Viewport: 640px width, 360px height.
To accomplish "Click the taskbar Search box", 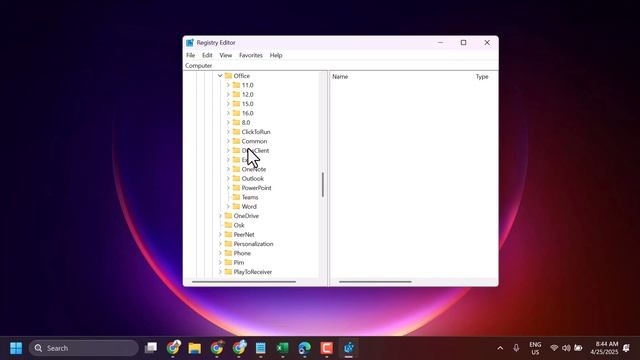I will (84, 348).
